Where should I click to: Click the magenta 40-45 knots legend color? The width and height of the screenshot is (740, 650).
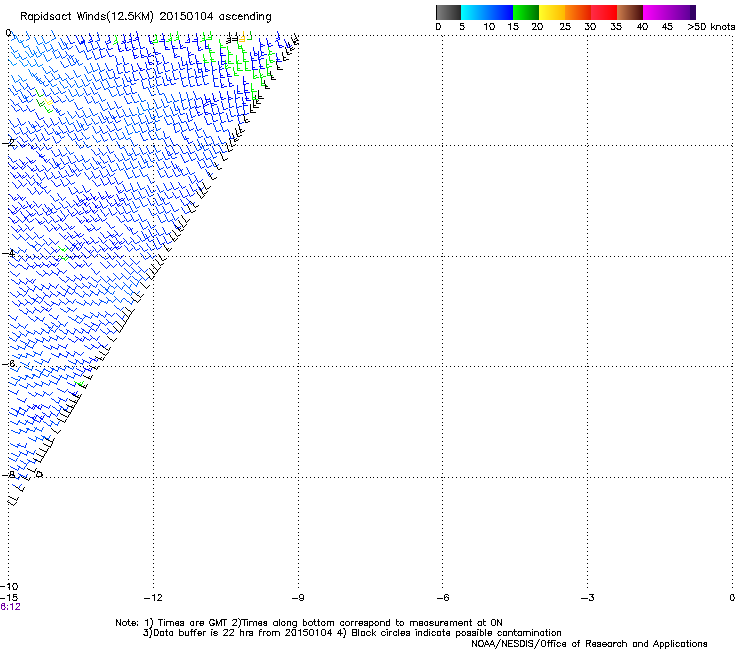click(x=656, y=12)
